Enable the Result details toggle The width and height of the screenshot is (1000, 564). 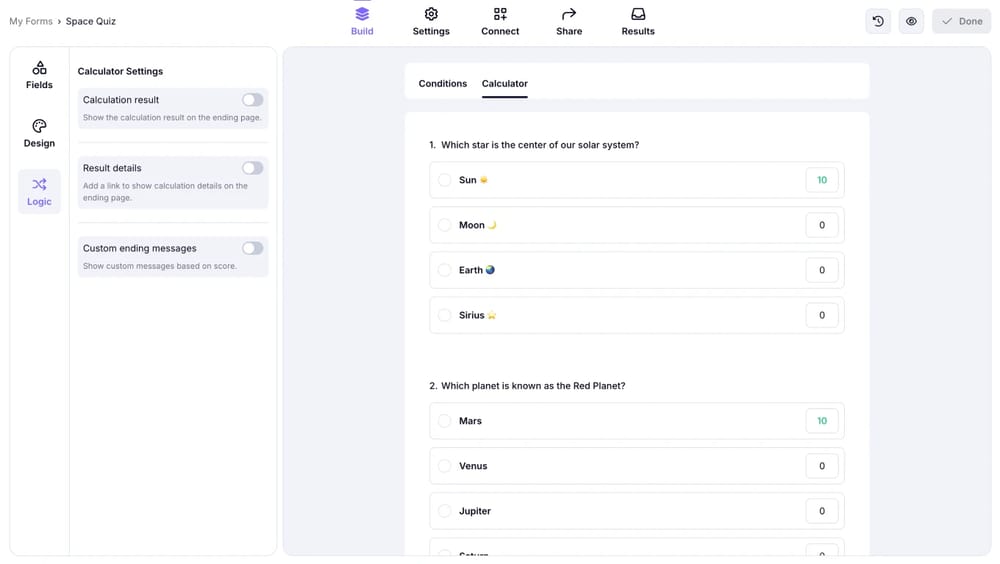(253, 168)
